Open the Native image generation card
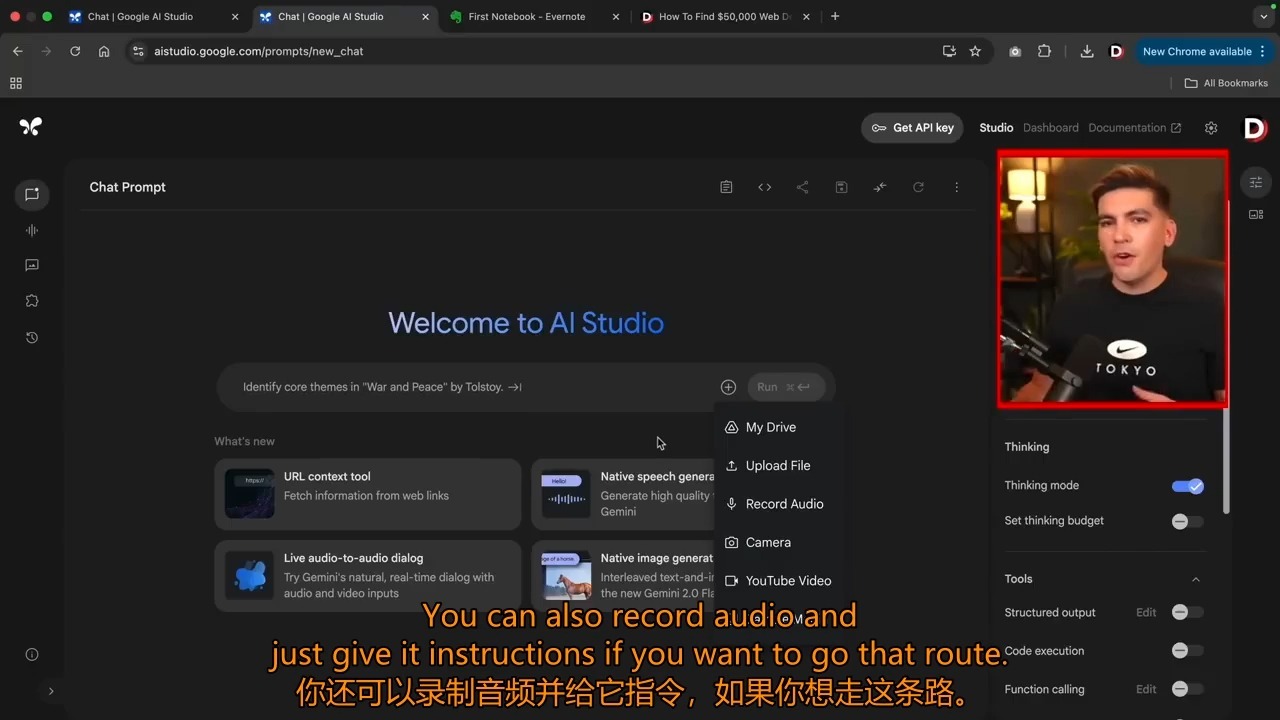1280x720 pixels. coord(624,576)
